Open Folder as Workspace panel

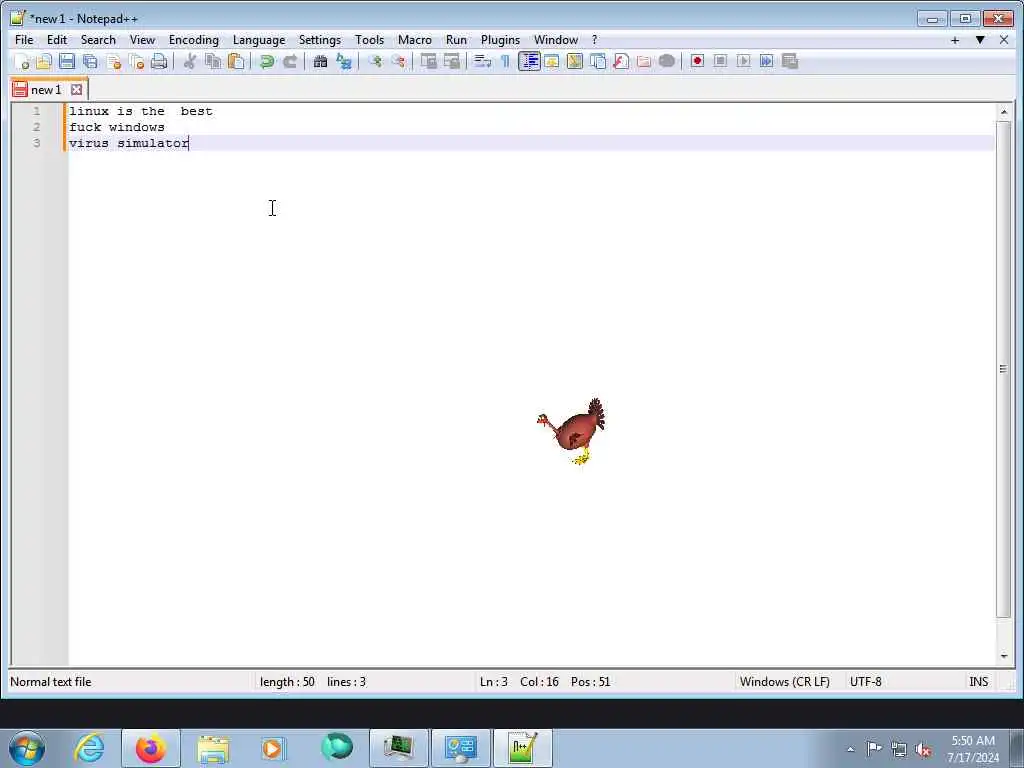click(644, 61)
